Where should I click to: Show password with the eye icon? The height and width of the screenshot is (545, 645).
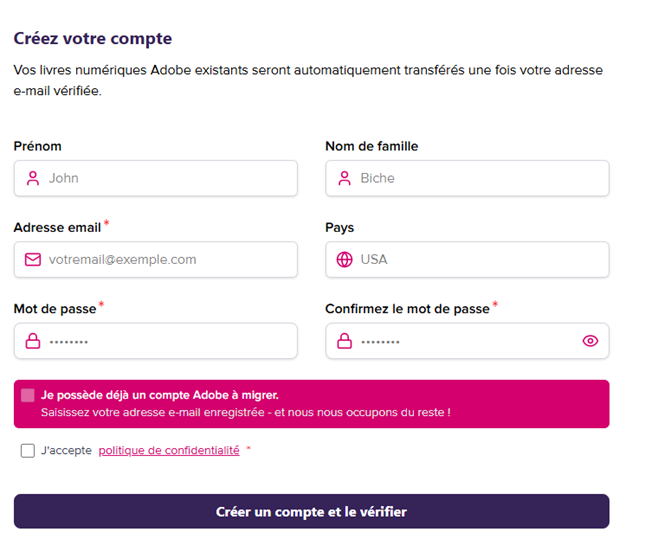coord(590,341)
